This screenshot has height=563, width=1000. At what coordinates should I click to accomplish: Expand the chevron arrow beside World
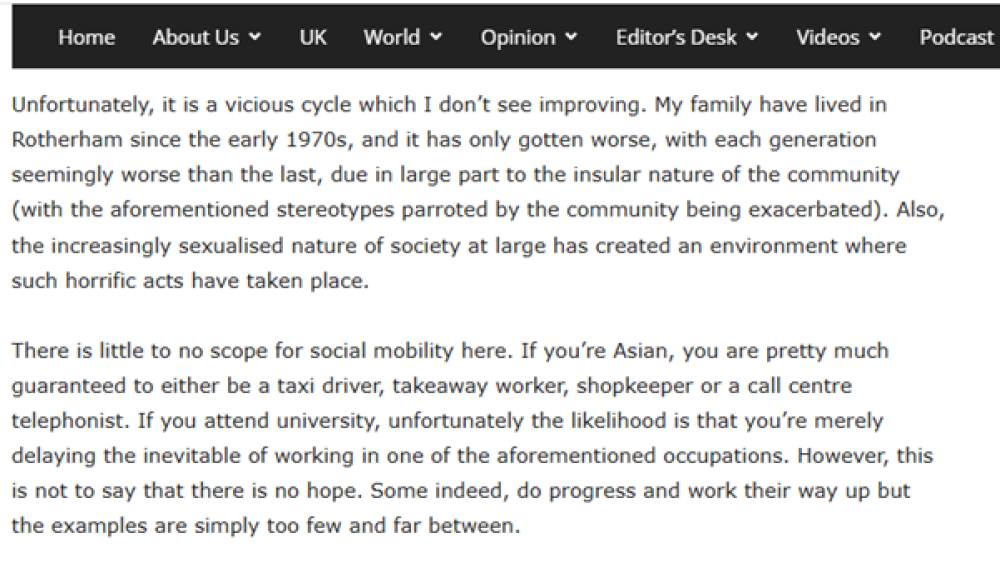[436, 38]
